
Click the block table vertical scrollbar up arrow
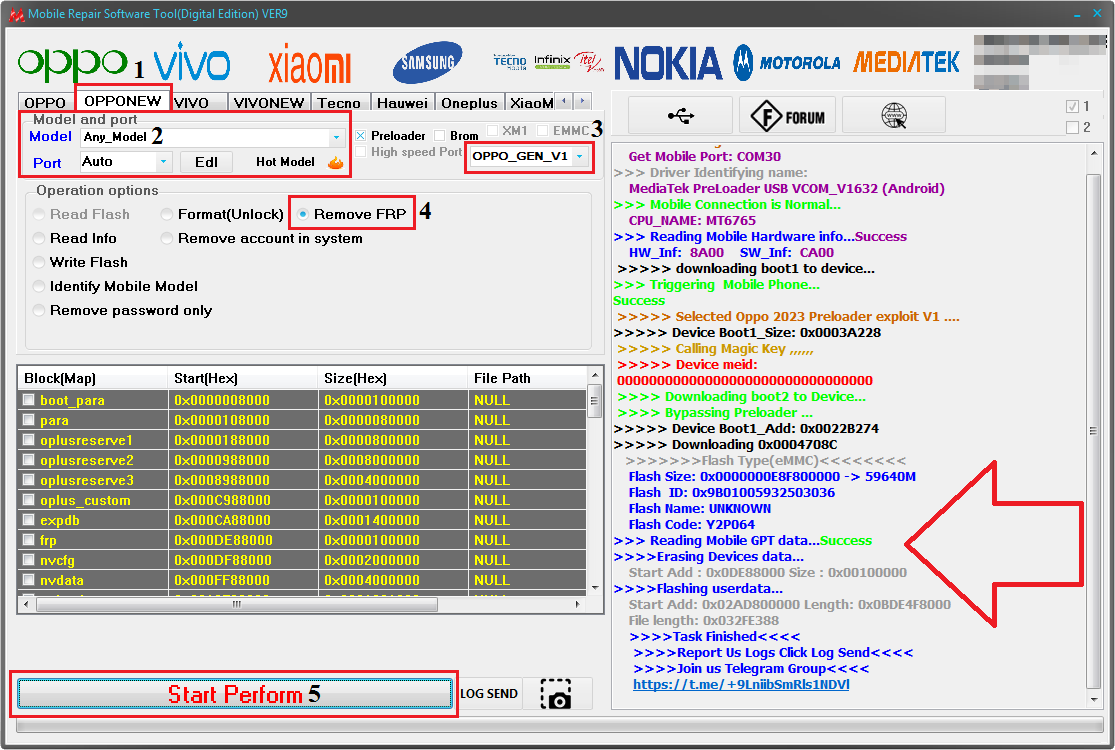click(x=595, y=375)
